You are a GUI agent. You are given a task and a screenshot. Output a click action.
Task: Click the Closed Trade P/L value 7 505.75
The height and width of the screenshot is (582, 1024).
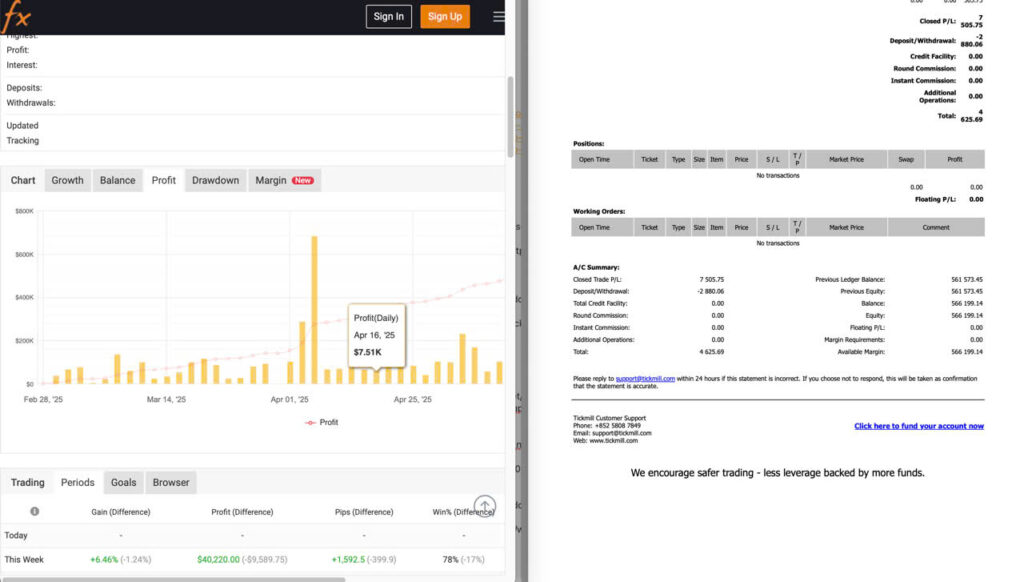pos(711,280)
